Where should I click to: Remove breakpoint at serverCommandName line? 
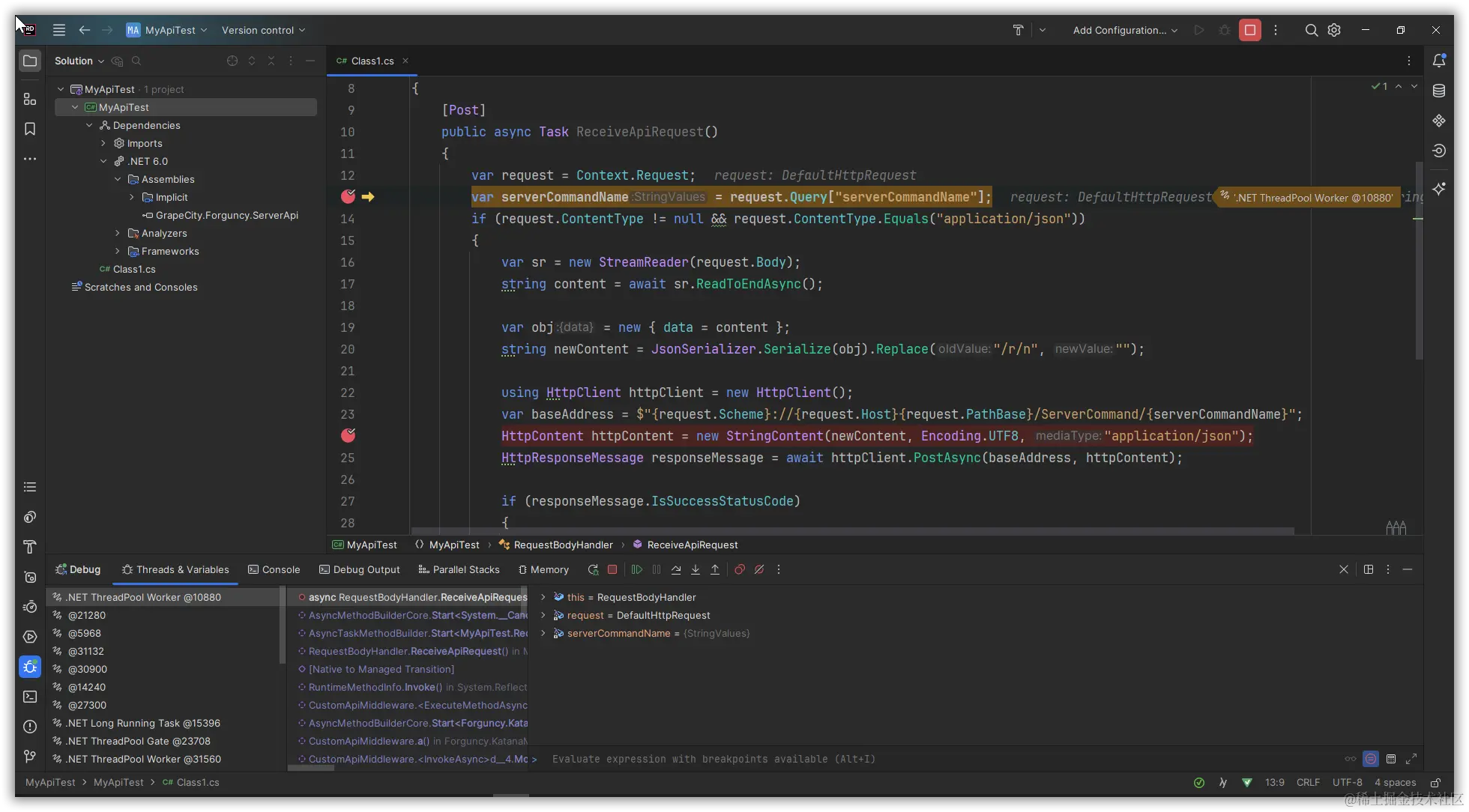(x=348, y=196)
